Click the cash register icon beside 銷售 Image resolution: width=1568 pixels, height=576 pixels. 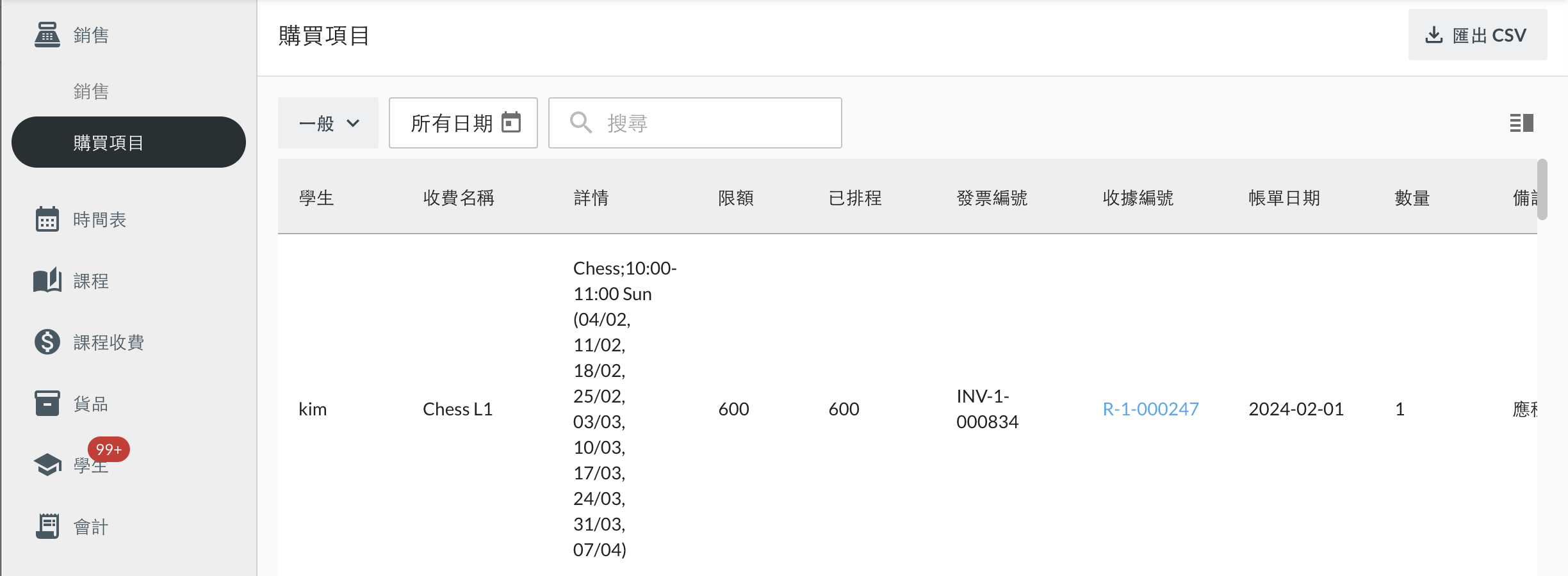47,35
